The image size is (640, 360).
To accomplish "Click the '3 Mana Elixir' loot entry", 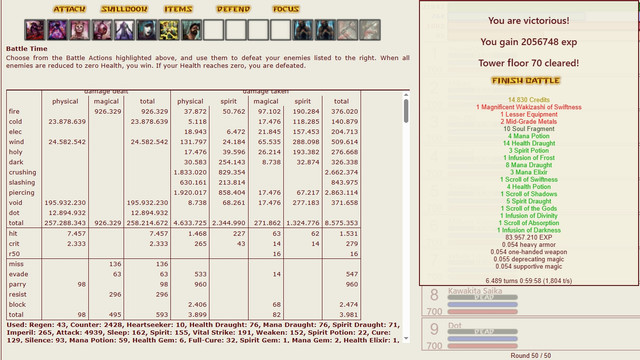I will coord(529,172).
